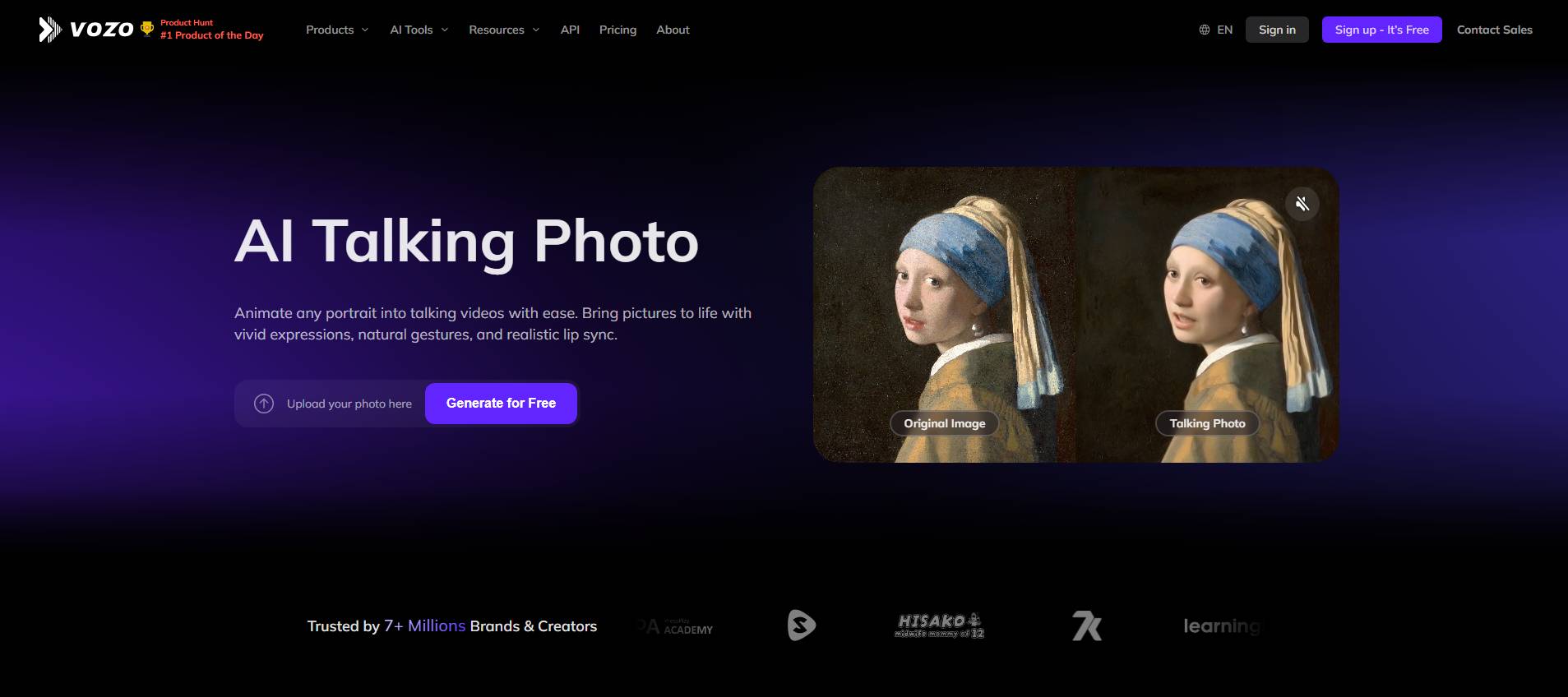Click the Generate for Free button
The height and width of the screenshot is (697, 1568).
click(501, 404)
